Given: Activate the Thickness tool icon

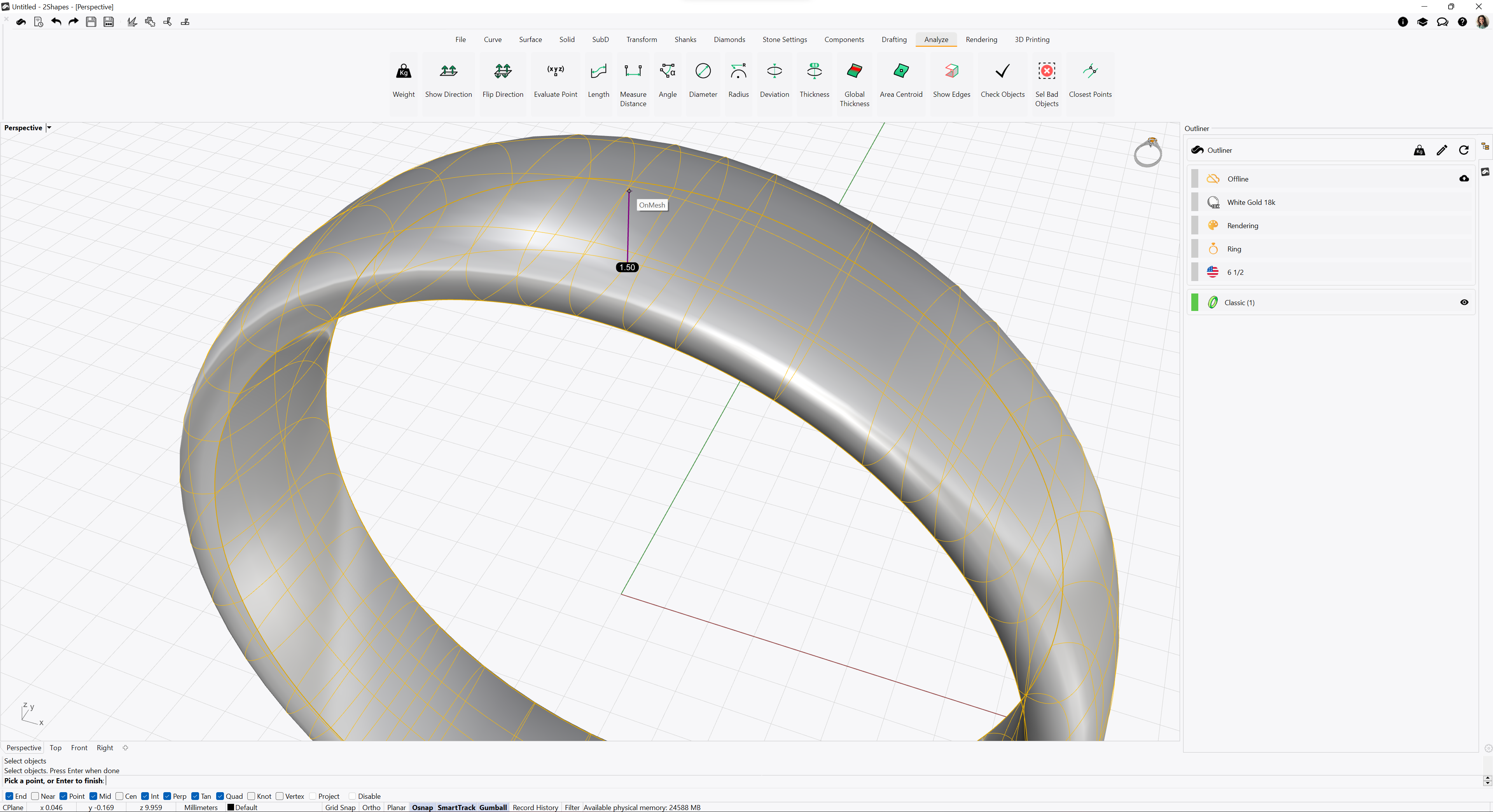Looking at the screenshot, I should pos(814,71).
